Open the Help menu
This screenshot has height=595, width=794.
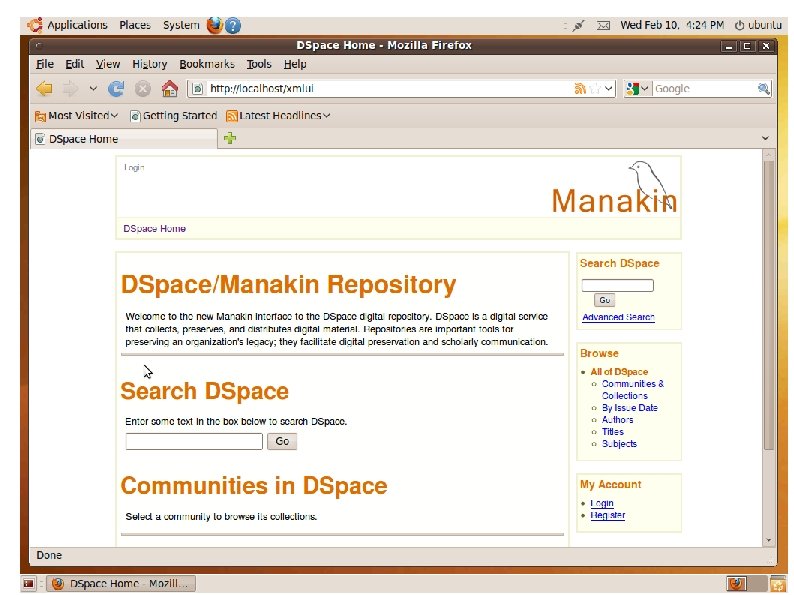(x=295, y=64)
